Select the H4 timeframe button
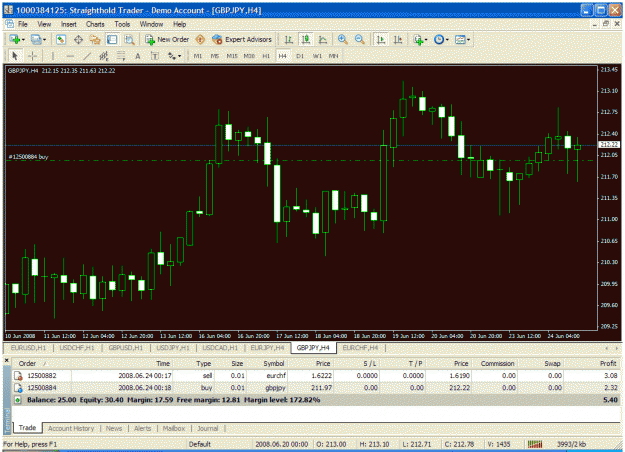The width and height of the screenshot is (625, 452). [x=283, y=56]
